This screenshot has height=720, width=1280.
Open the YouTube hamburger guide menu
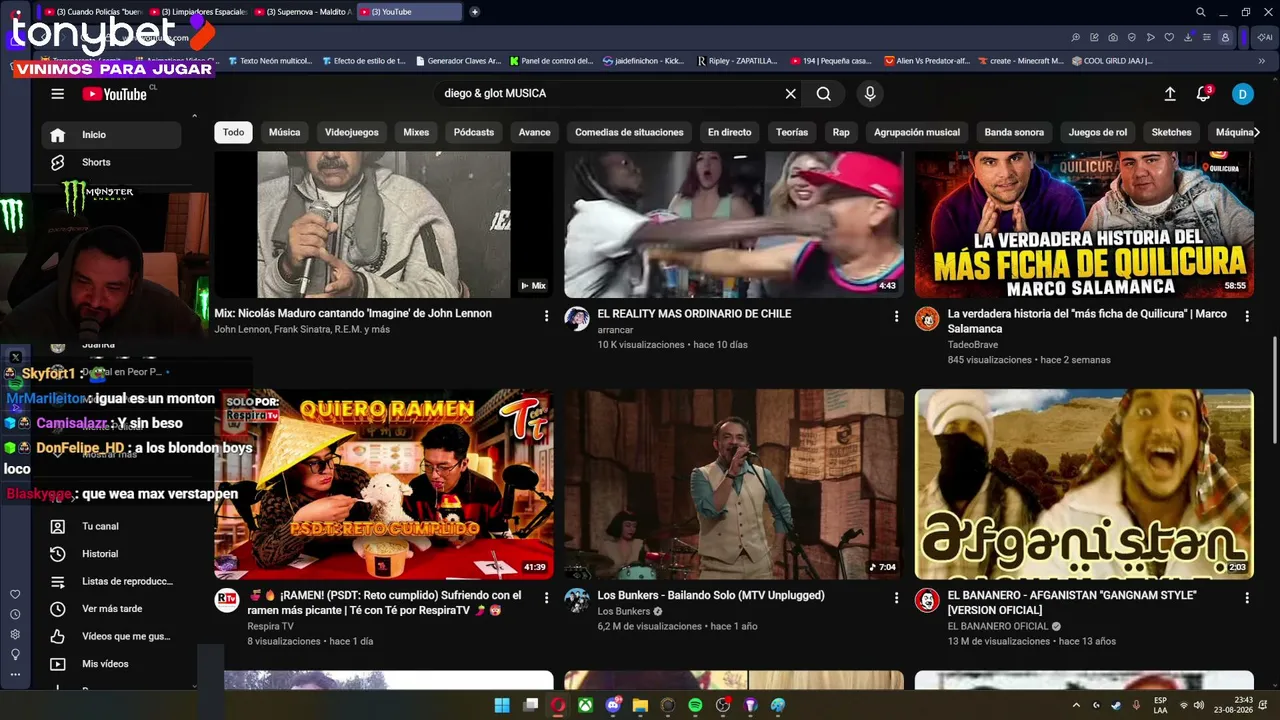(58, 94)
